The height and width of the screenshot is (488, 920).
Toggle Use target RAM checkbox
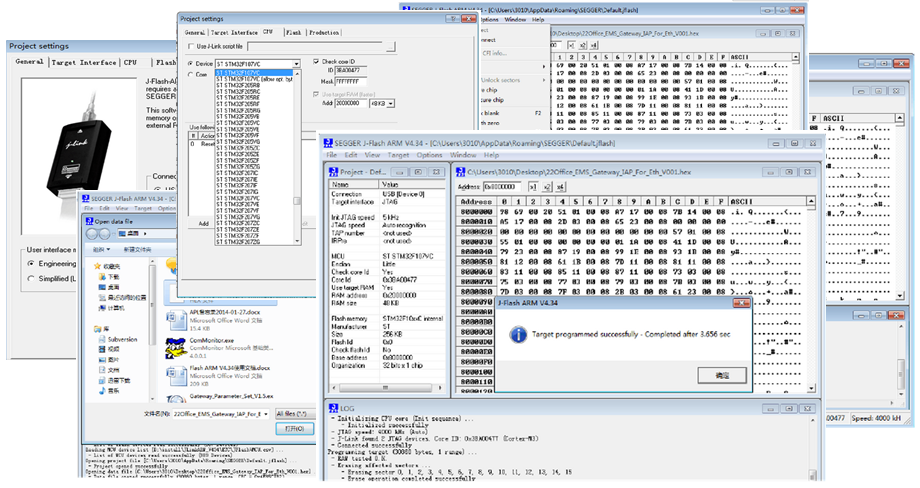(316, 94)
